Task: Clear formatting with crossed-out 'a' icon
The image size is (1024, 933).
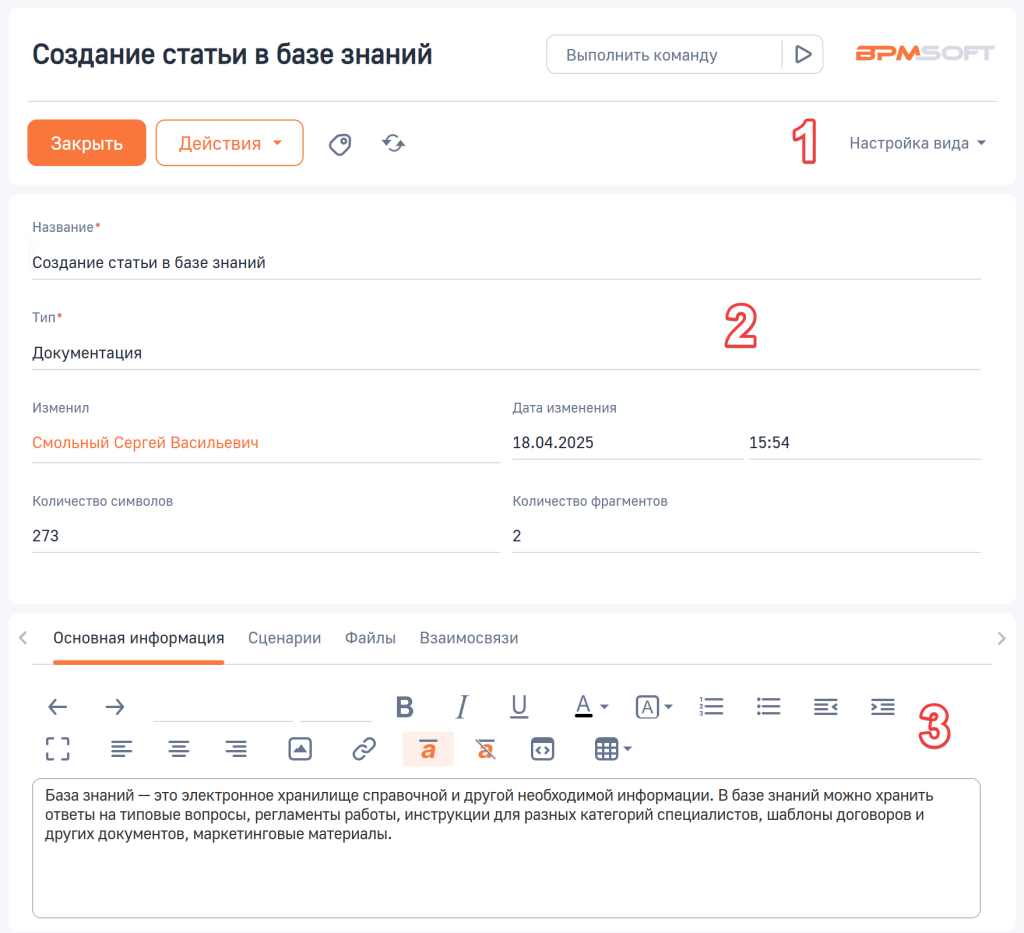Action: click(x=485, y=749)
